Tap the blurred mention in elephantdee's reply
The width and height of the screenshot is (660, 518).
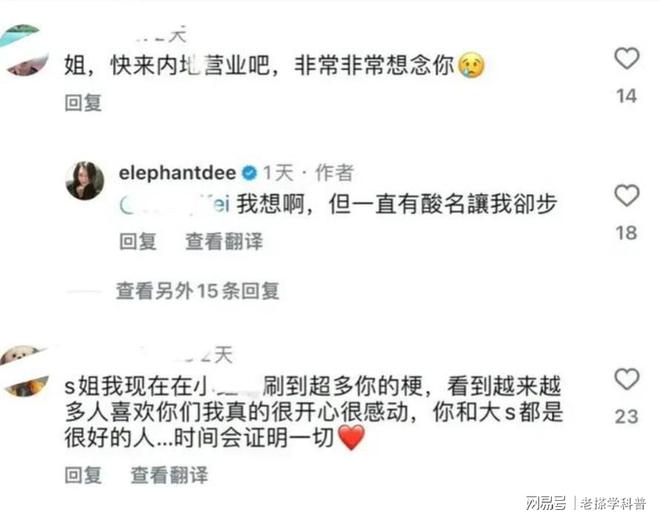174,205
